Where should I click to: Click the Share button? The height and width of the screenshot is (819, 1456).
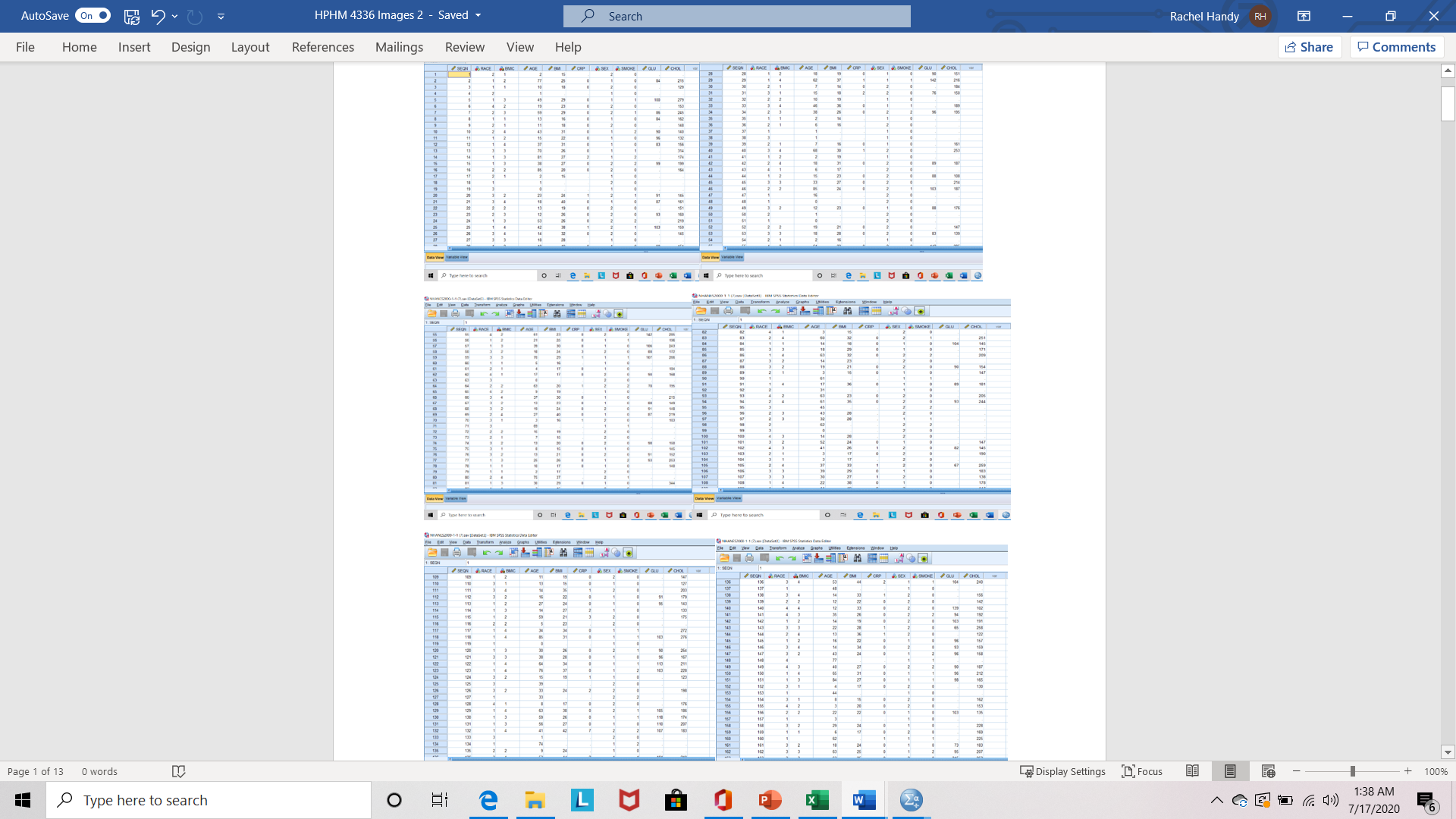1310,46
